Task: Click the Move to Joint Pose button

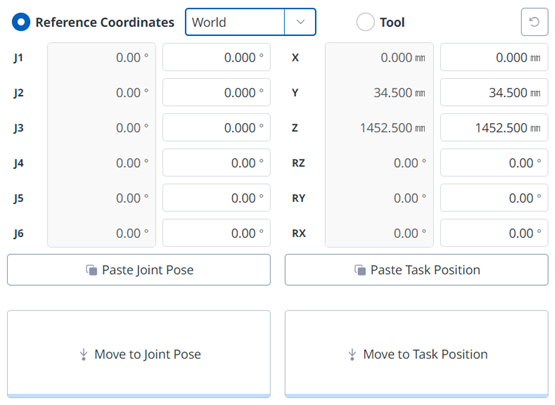Action: pyautogui.click(x=139, y=354)
